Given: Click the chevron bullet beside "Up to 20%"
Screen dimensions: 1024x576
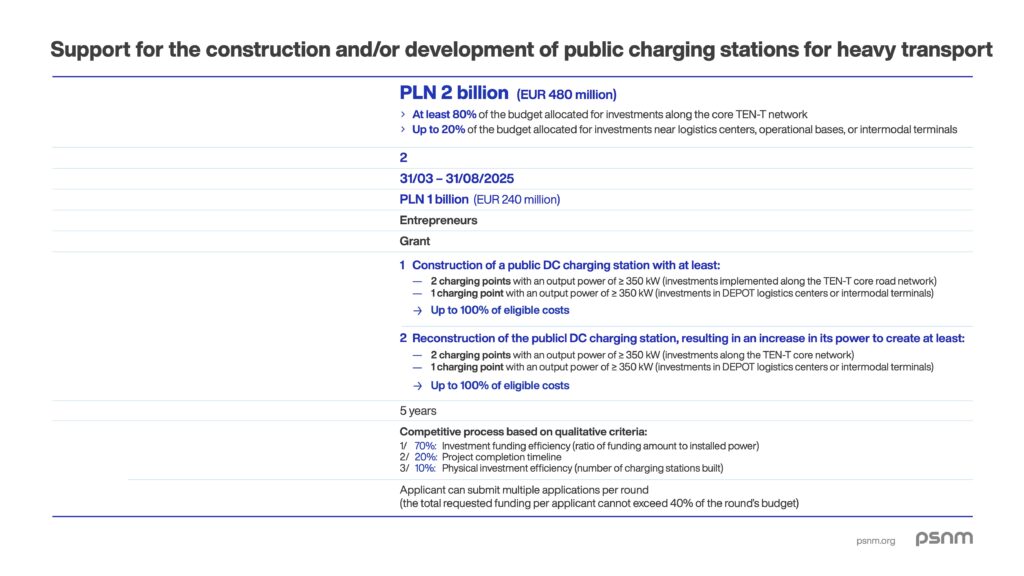Looking at the screenshot, I should (403, 130).
